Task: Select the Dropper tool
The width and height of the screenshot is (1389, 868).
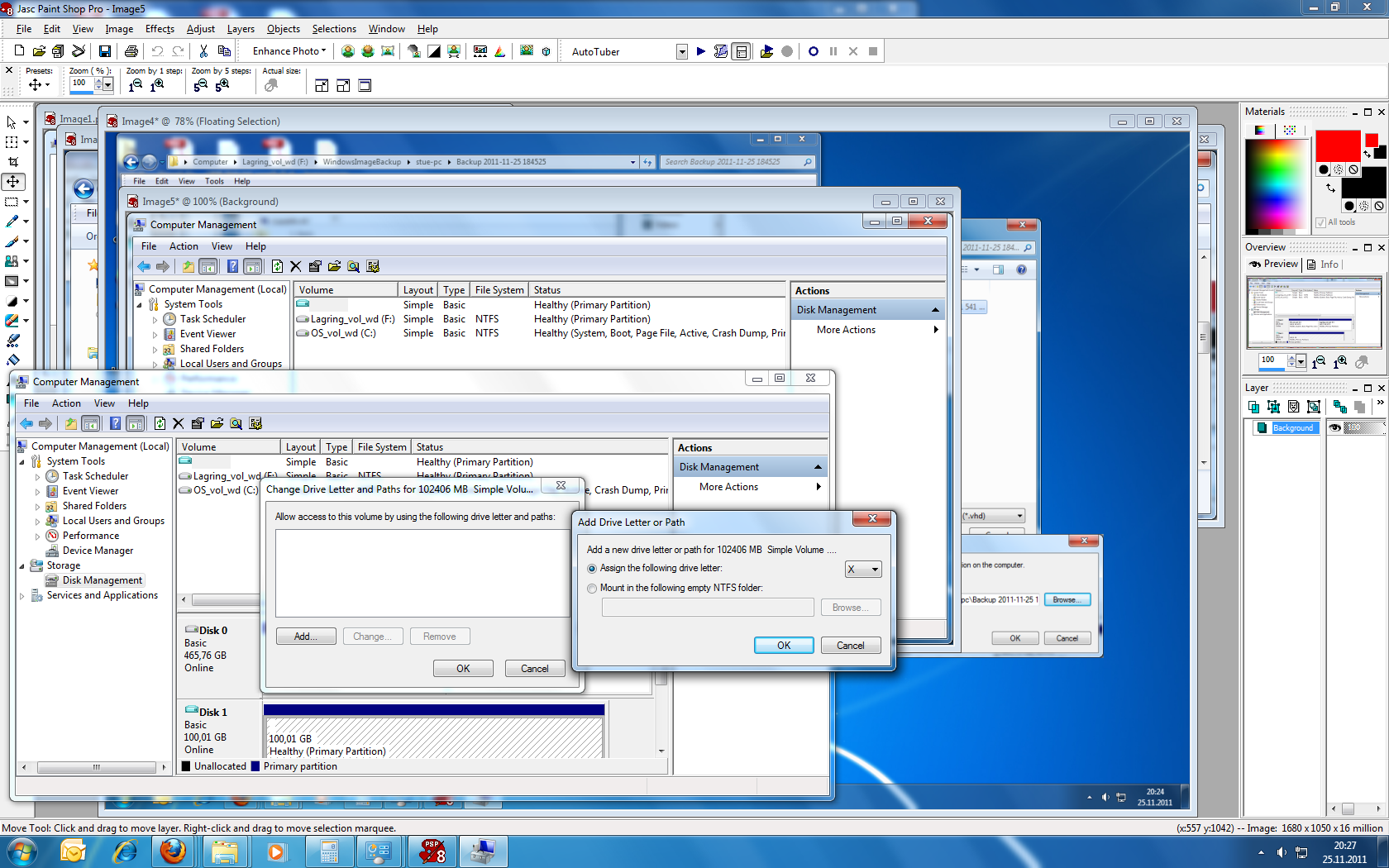Action: [x=12, y=222]
